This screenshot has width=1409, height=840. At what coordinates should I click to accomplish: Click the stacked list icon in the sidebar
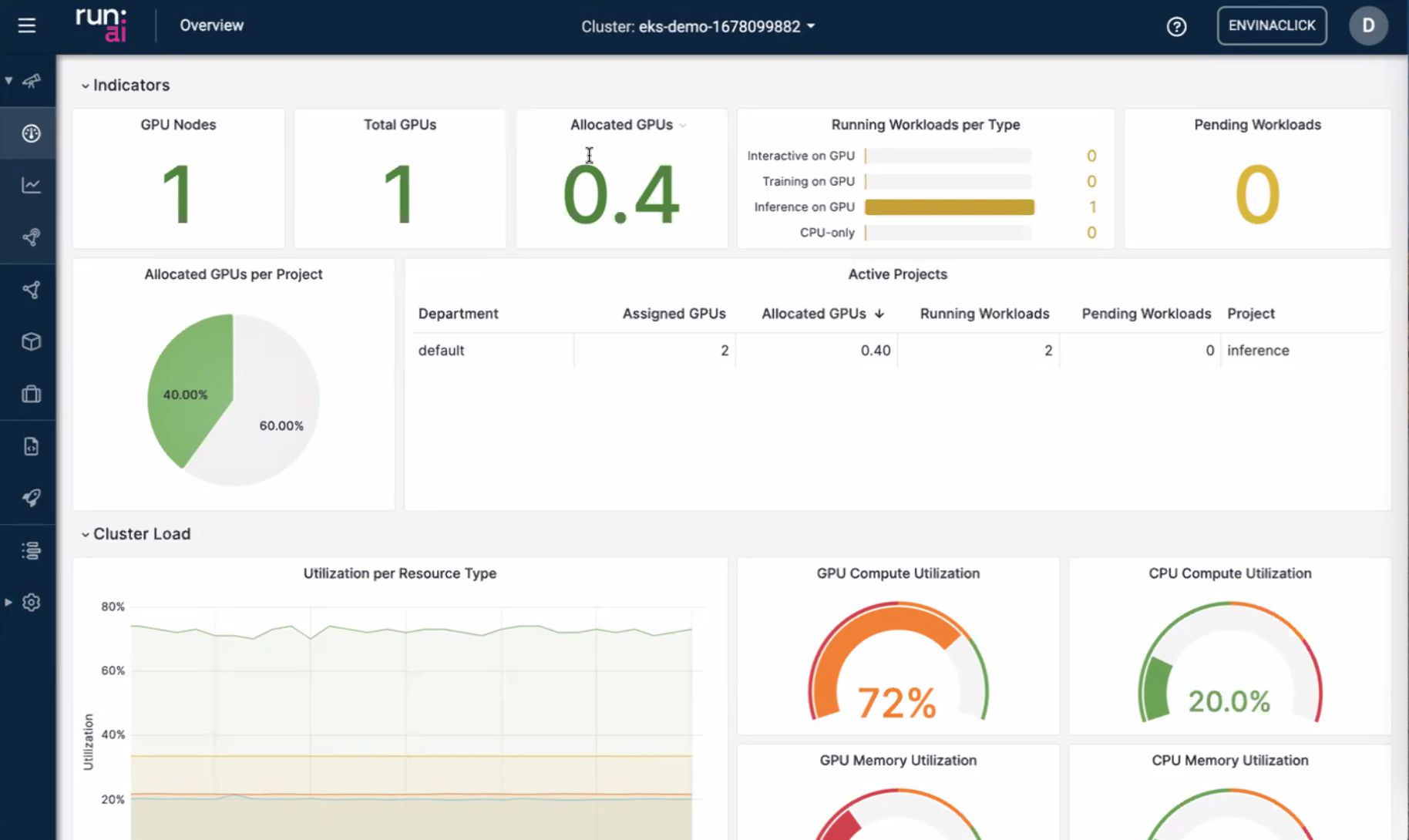31,550
